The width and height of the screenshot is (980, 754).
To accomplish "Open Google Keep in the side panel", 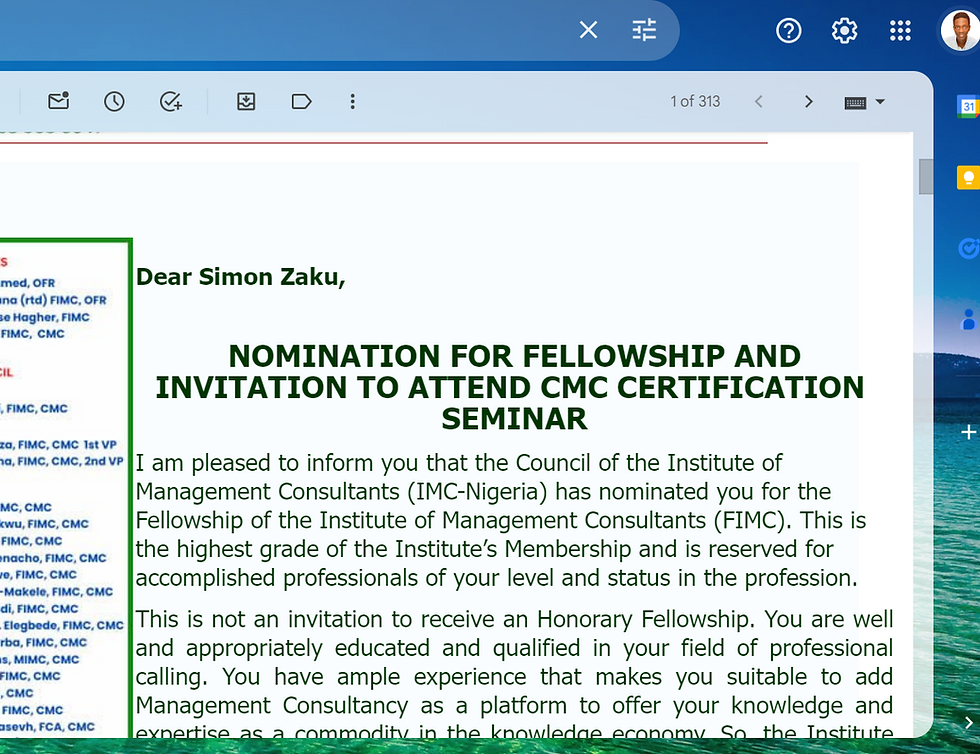I will point(967,177).
